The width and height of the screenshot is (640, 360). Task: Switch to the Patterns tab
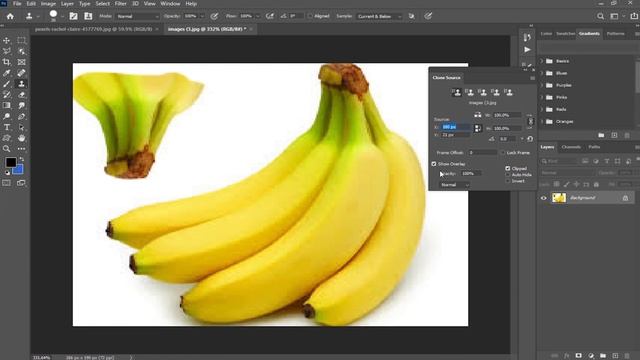616,33
